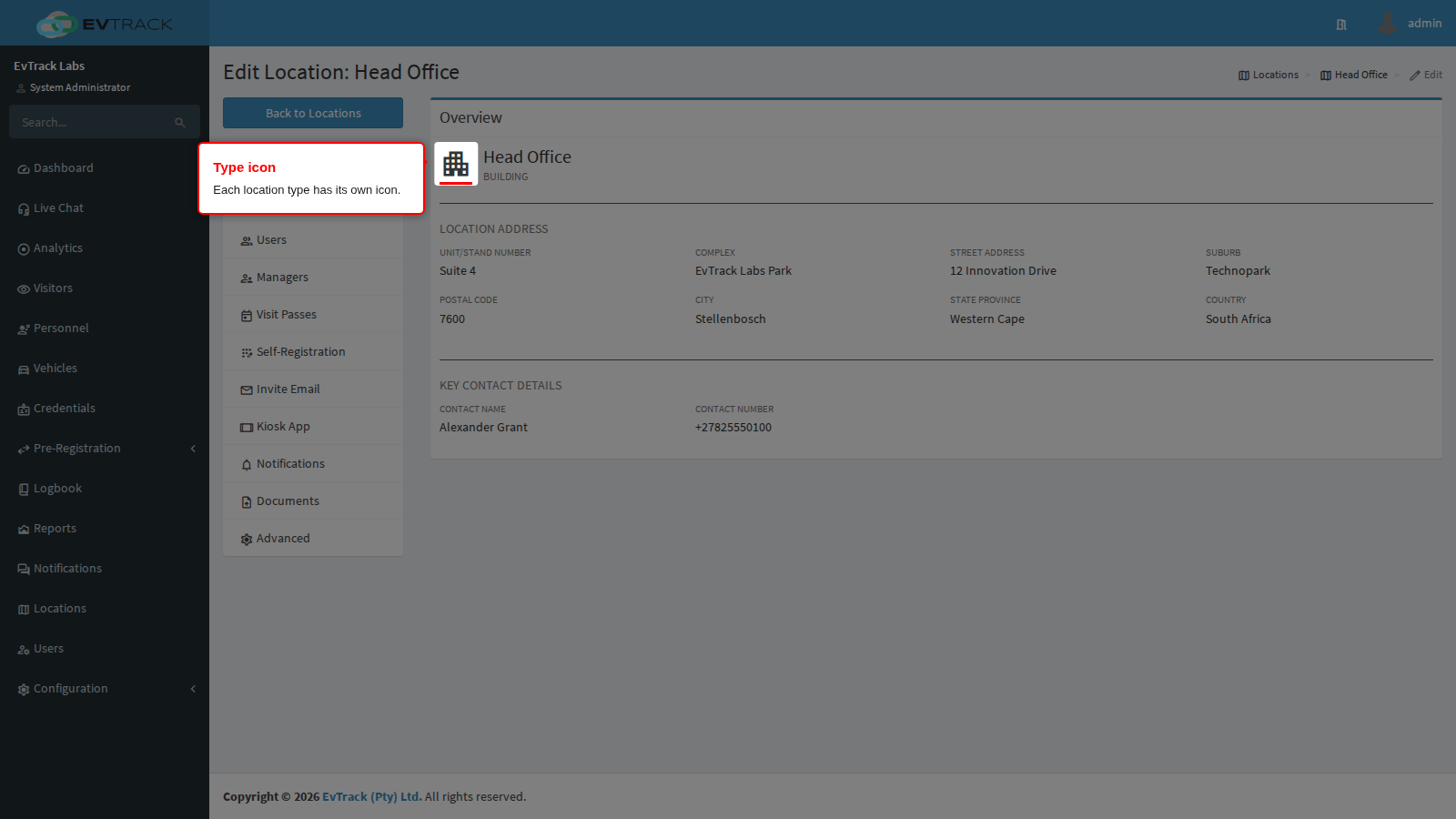Click the street address 12 Innovation Drive

coord(1003,271)
